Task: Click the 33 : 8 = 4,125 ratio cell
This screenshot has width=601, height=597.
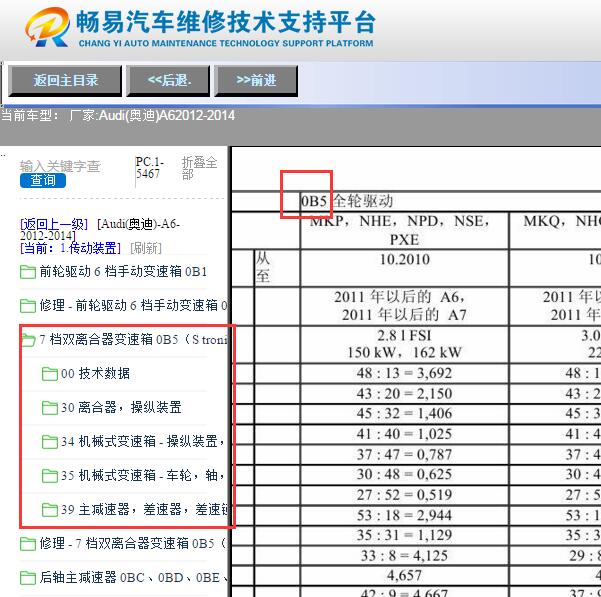Action: (404, 555)
